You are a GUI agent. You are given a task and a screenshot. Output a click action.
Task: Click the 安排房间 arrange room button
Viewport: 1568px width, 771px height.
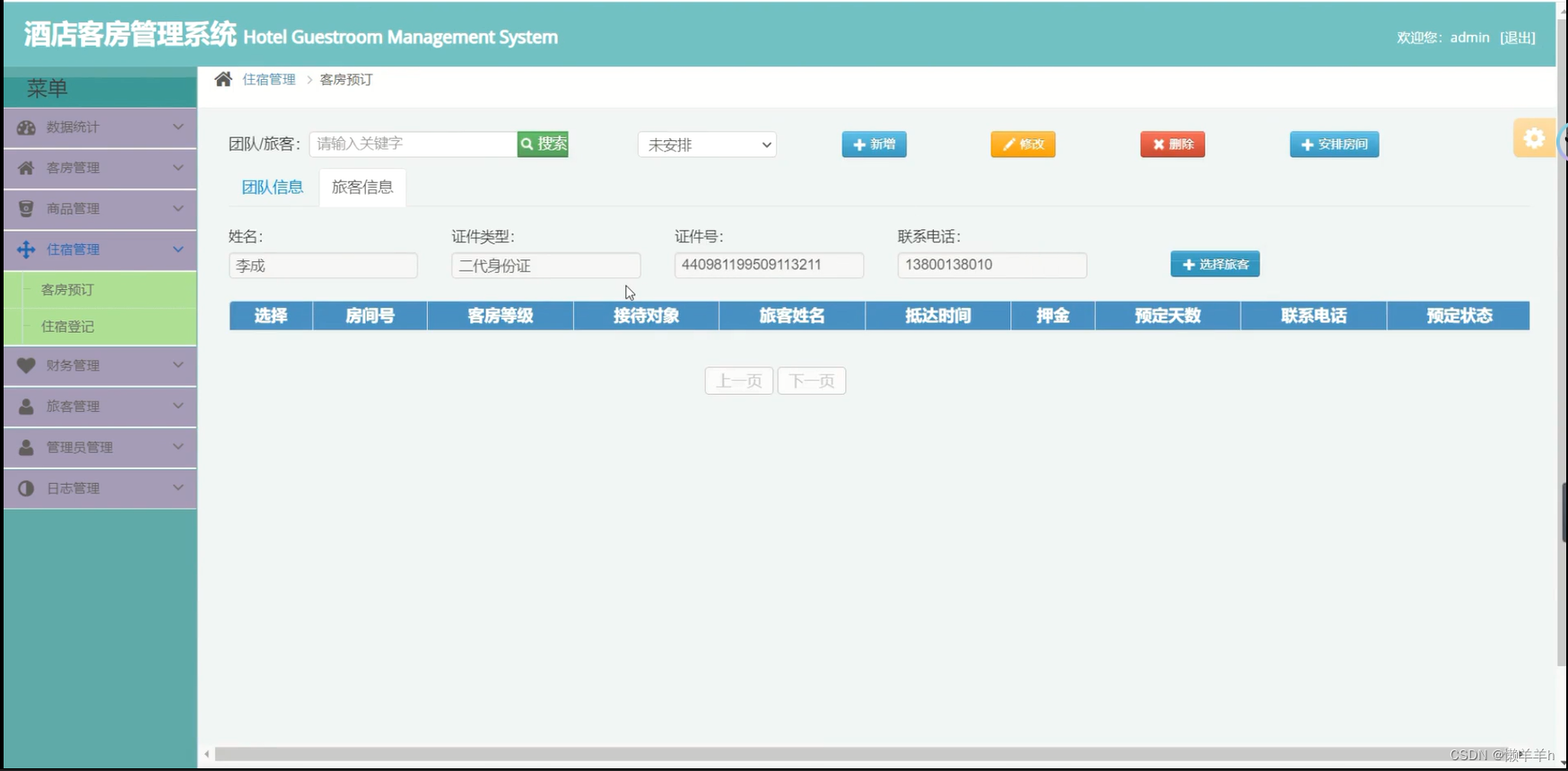click(x=1334, y=145)
